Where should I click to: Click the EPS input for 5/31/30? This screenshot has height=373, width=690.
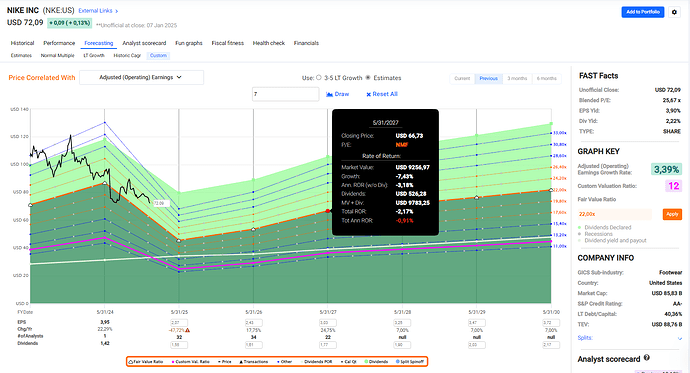[551, 323]
